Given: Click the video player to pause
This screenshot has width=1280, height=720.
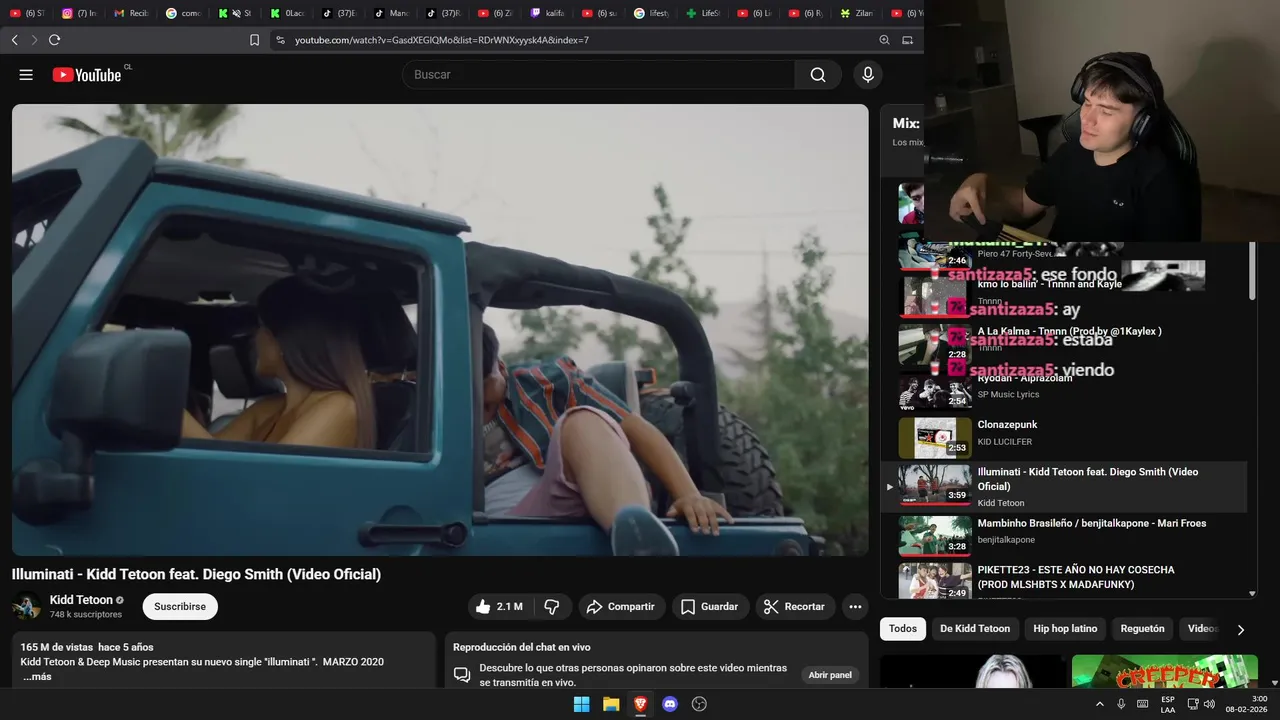Looking at the screenshot, I should [x=440, y=330].
